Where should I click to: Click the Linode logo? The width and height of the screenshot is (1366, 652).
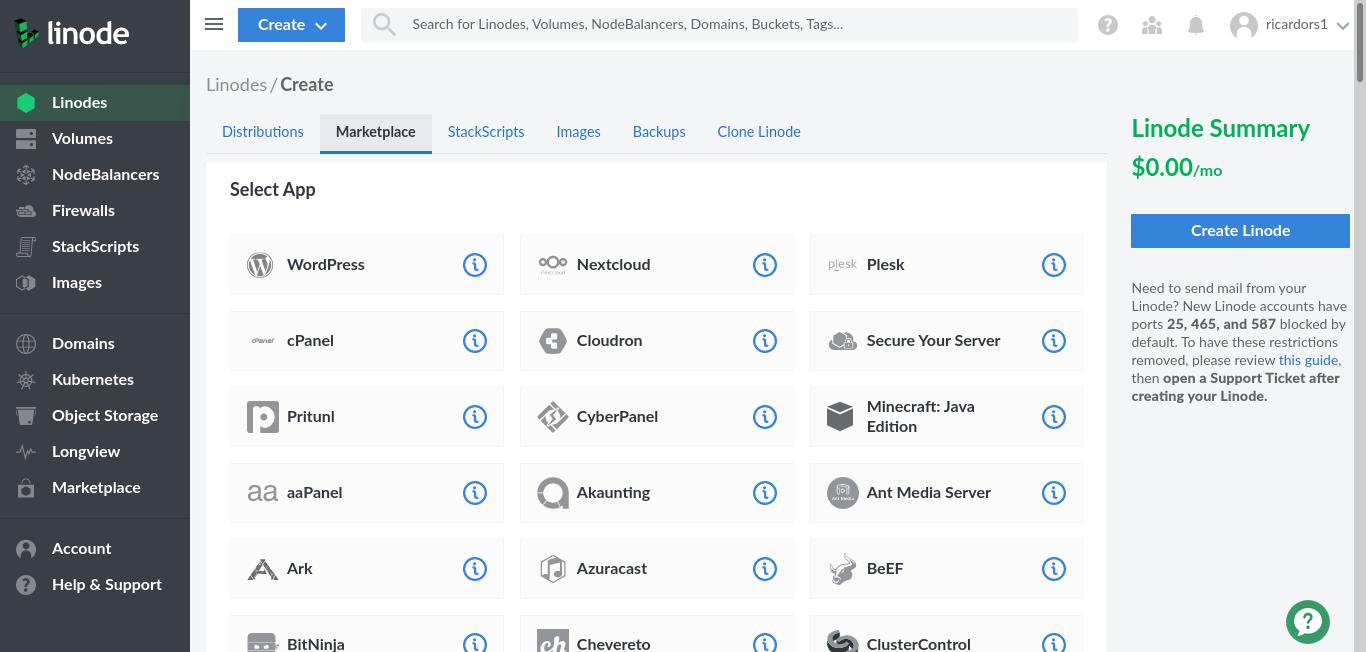point(71,33)
